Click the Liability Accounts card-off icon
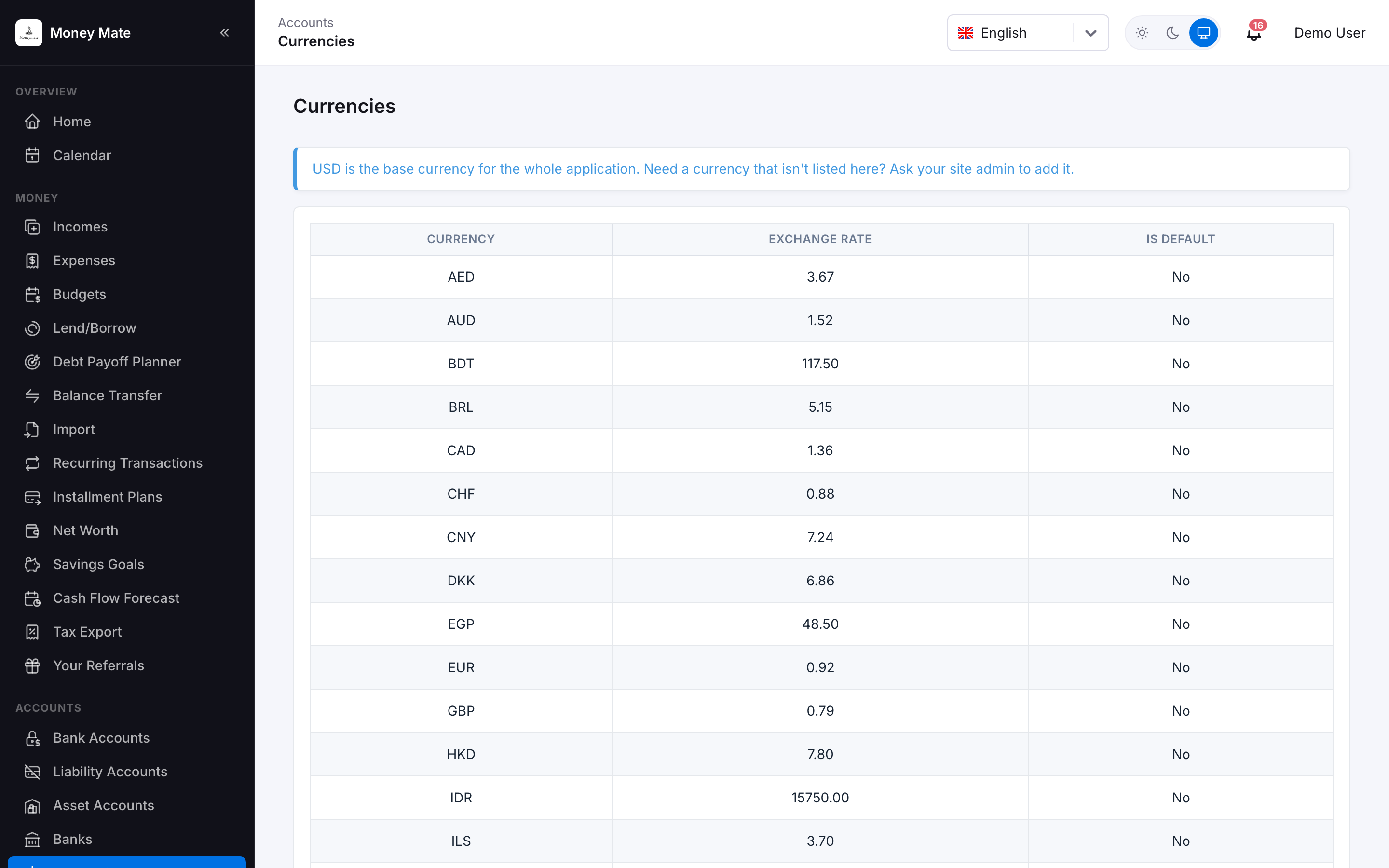This screenshot has height=868, width=1389. (x=32, y=772)
